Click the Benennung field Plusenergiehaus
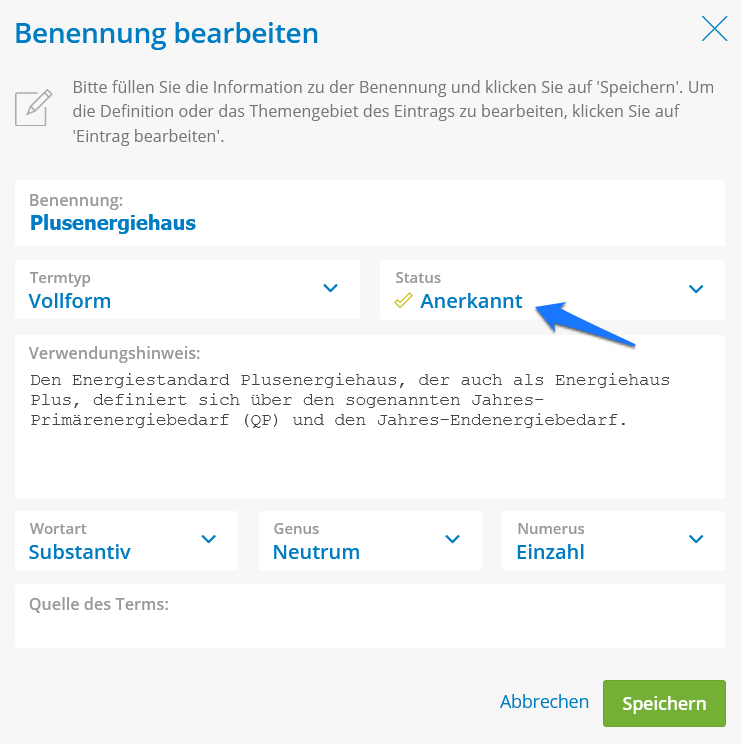 click(x=370, y=213)
